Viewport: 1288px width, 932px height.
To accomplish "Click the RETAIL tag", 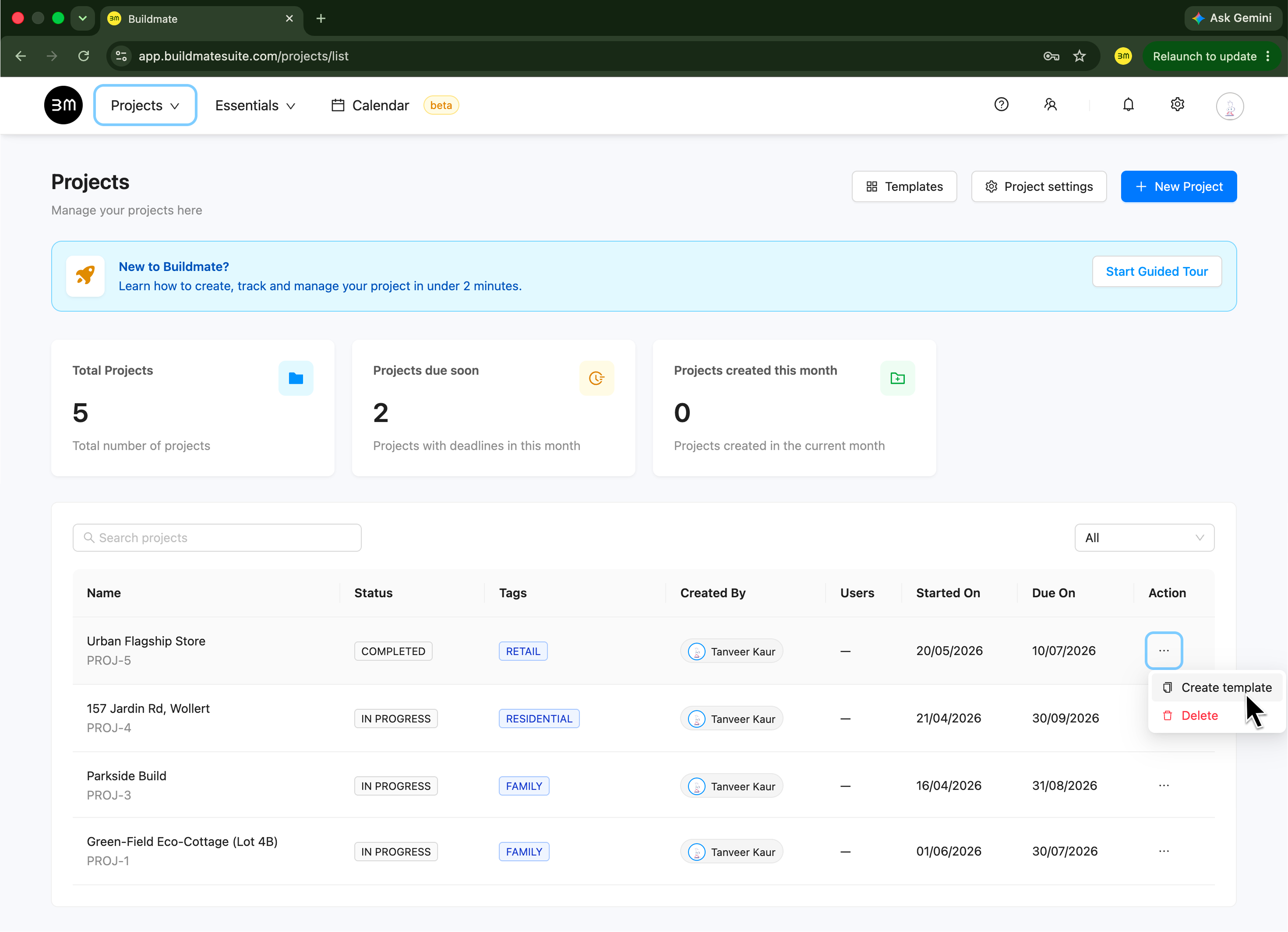I will (523, 651).
